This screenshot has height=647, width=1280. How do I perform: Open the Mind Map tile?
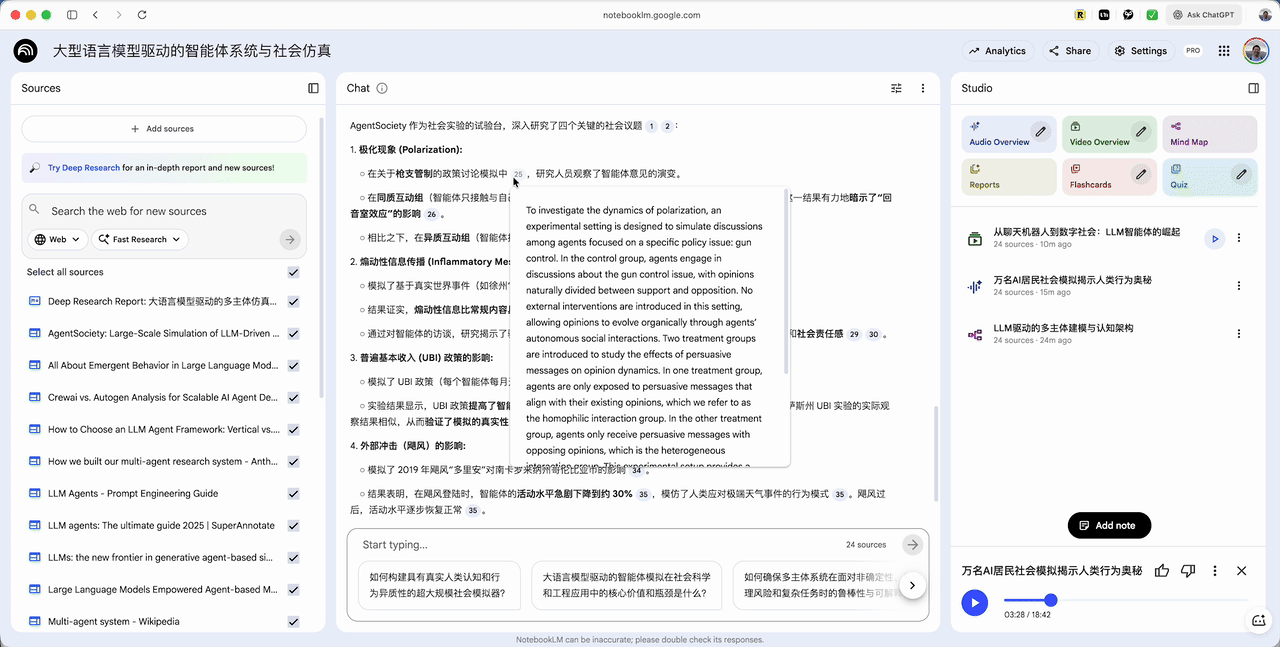coord(1209,134)
